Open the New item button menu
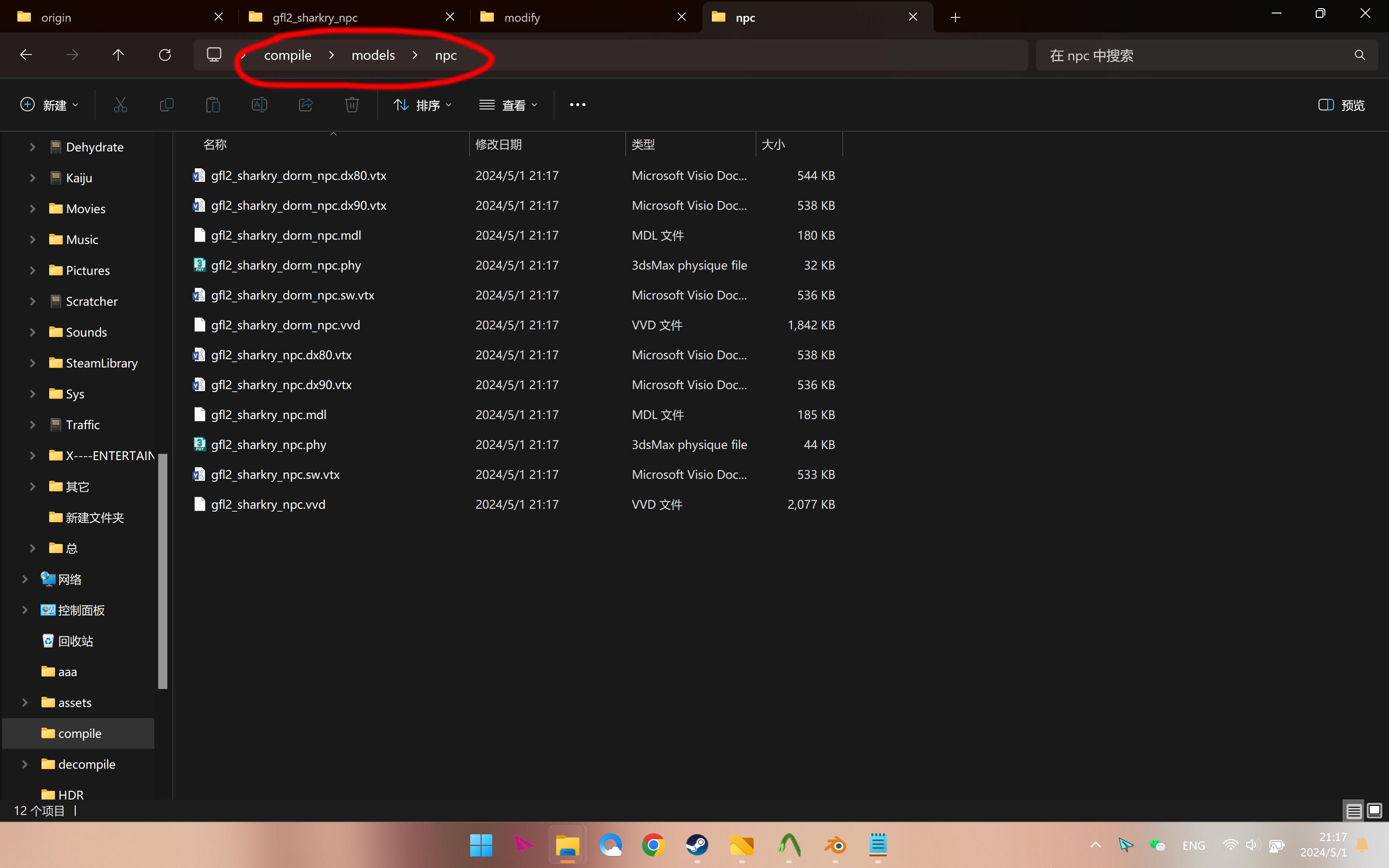This screenshot has width=1389, height=868. point(49,105)
